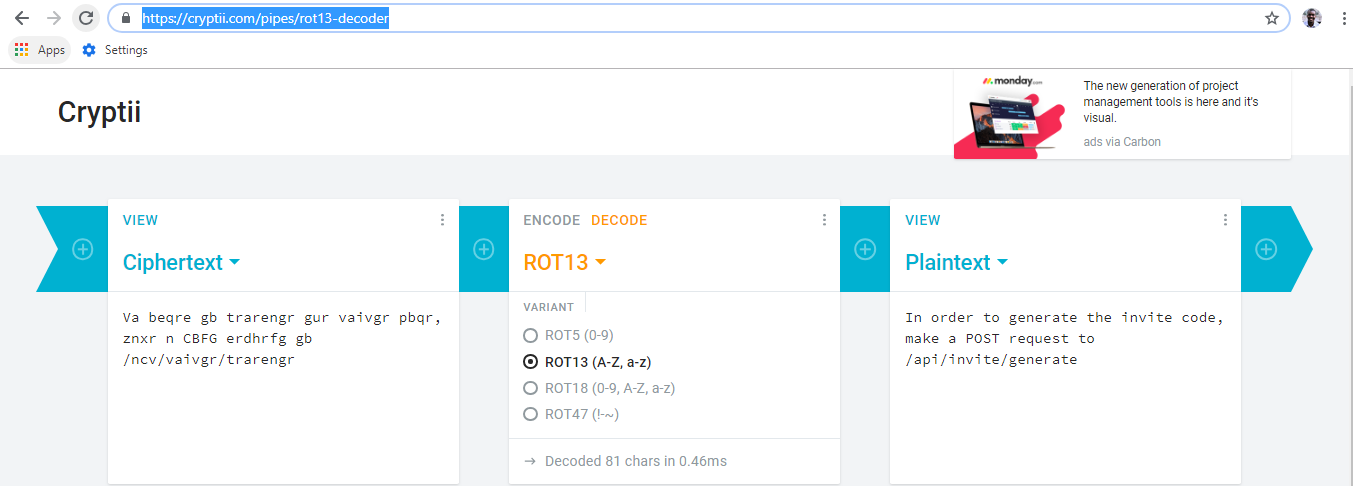The height and width of the screenshot is (486, 1353).
Task: View site security lock info
Action: (x=126, y=18)
